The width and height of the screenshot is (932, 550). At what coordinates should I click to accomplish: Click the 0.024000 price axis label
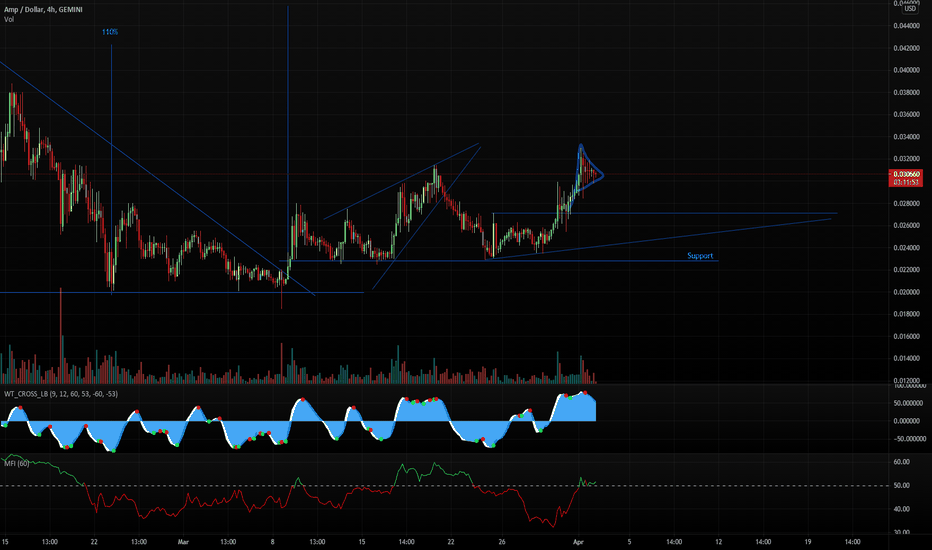tap(906, 248)
